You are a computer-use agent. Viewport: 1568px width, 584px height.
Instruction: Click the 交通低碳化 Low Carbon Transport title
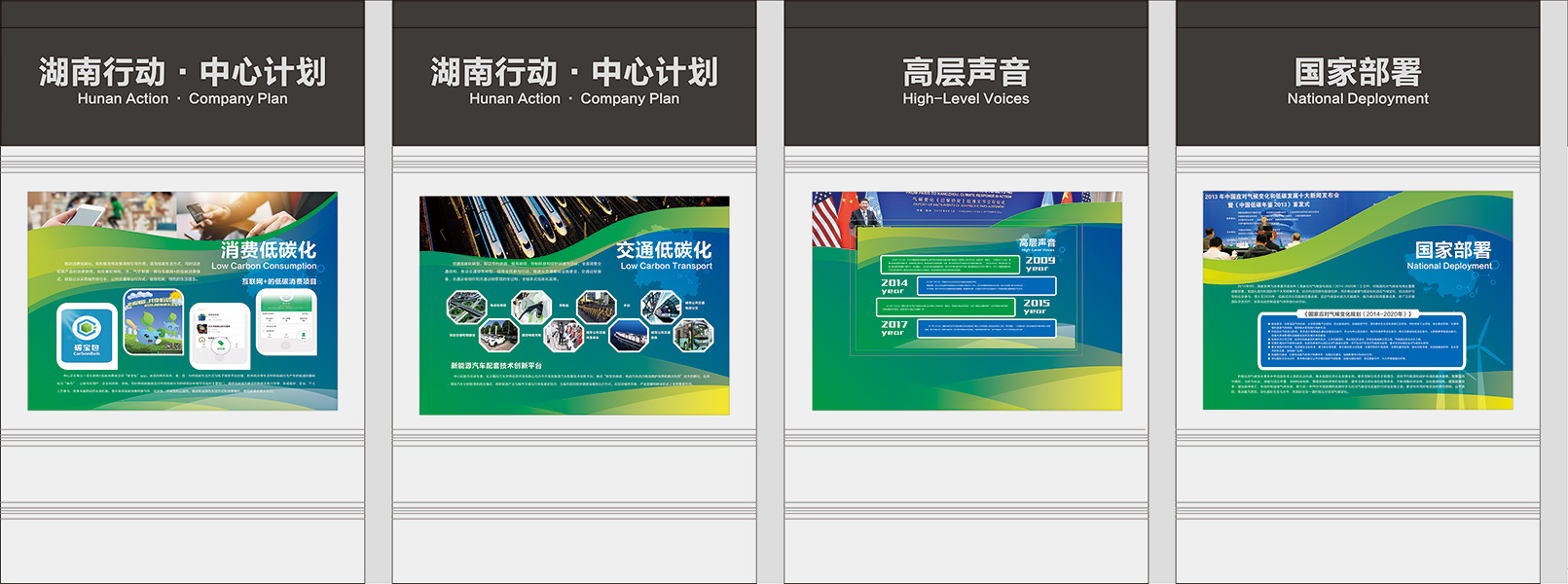(665, 255)
